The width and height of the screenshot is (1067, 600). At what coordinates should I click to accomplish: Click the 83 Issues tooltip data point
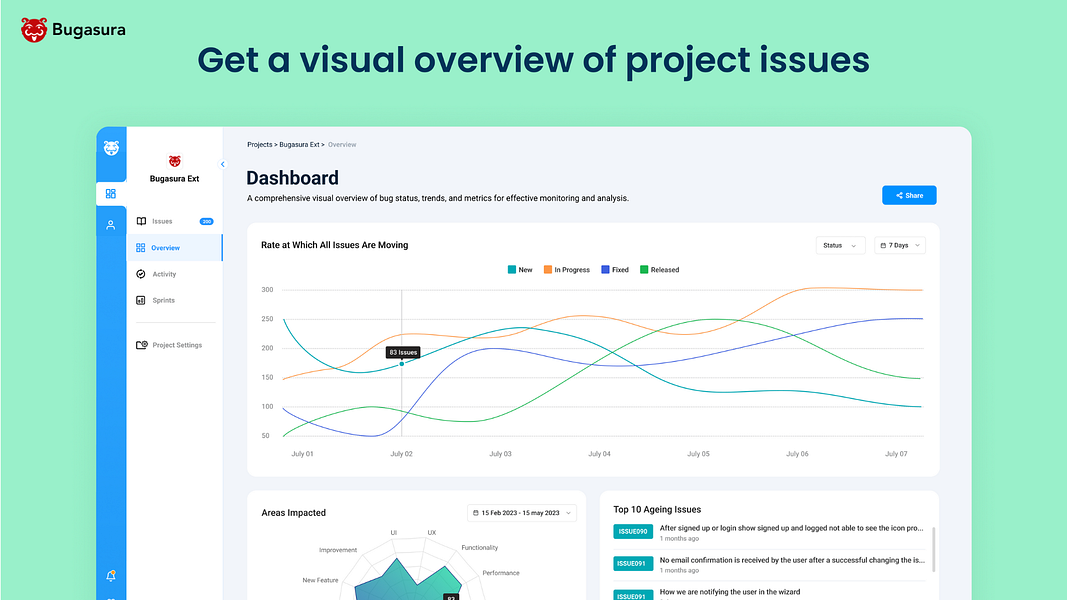(401, 364)
